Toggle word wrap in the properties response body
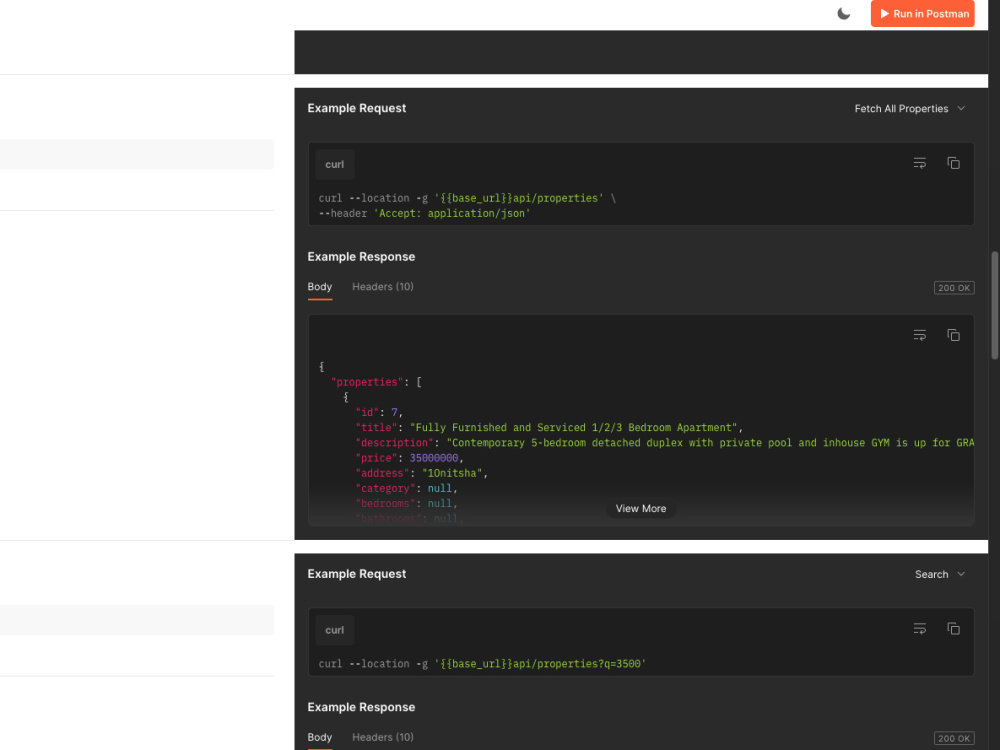Viewport: 1000px width, 750px height. (919, 335)
